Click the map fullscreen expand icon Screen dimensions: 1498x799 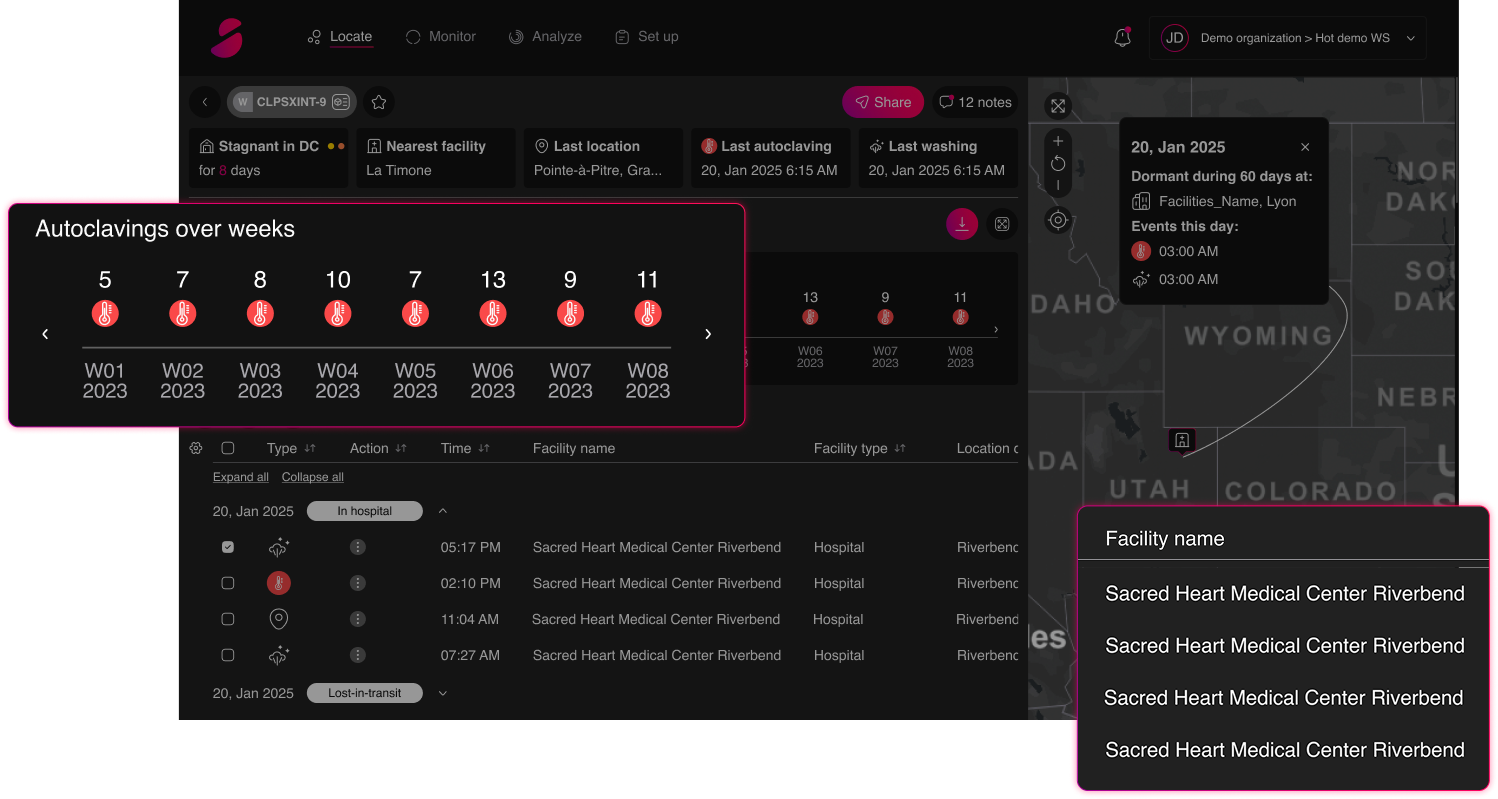(1058, 106)
